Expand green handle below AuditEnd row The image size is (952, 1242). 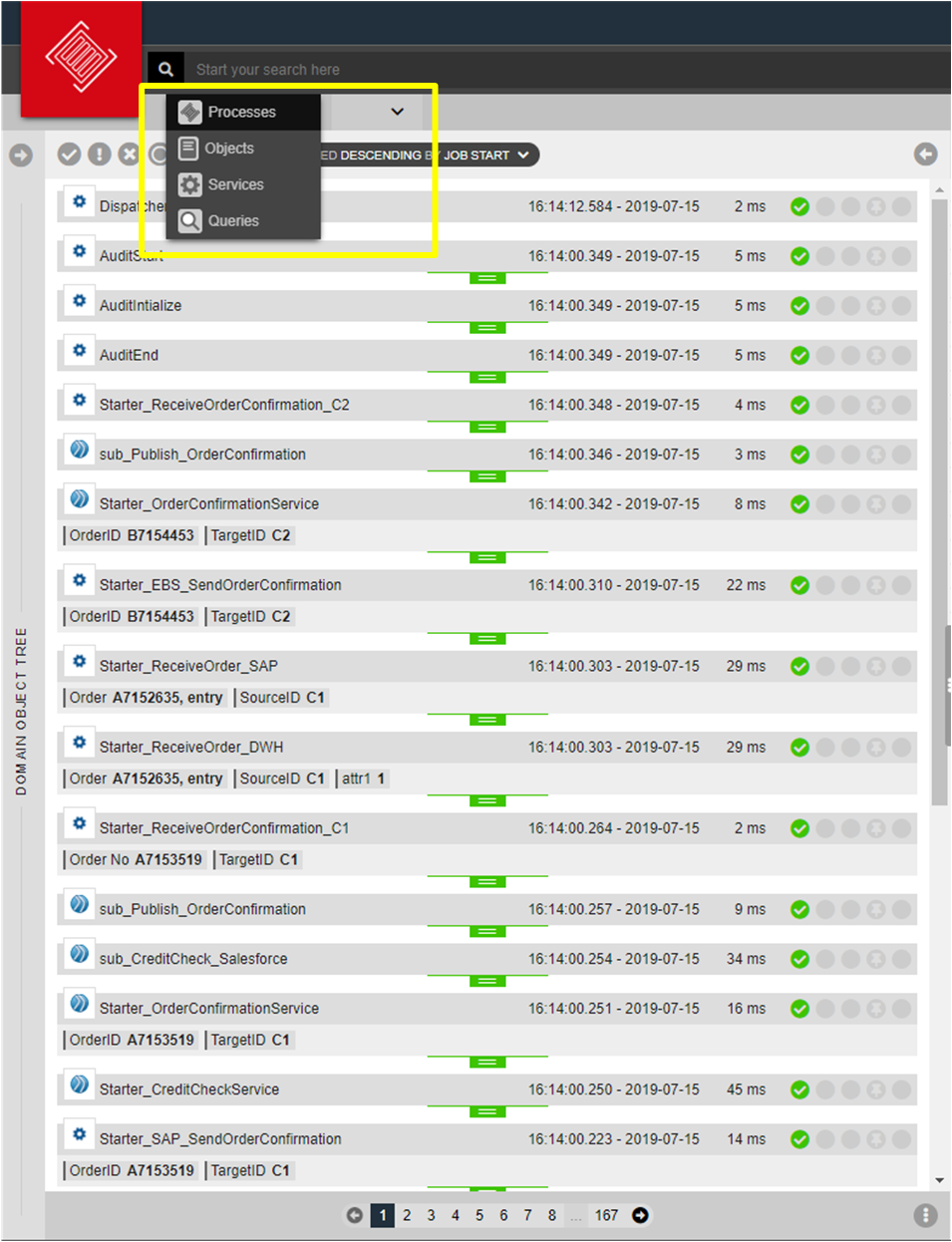tap(487, 378)
